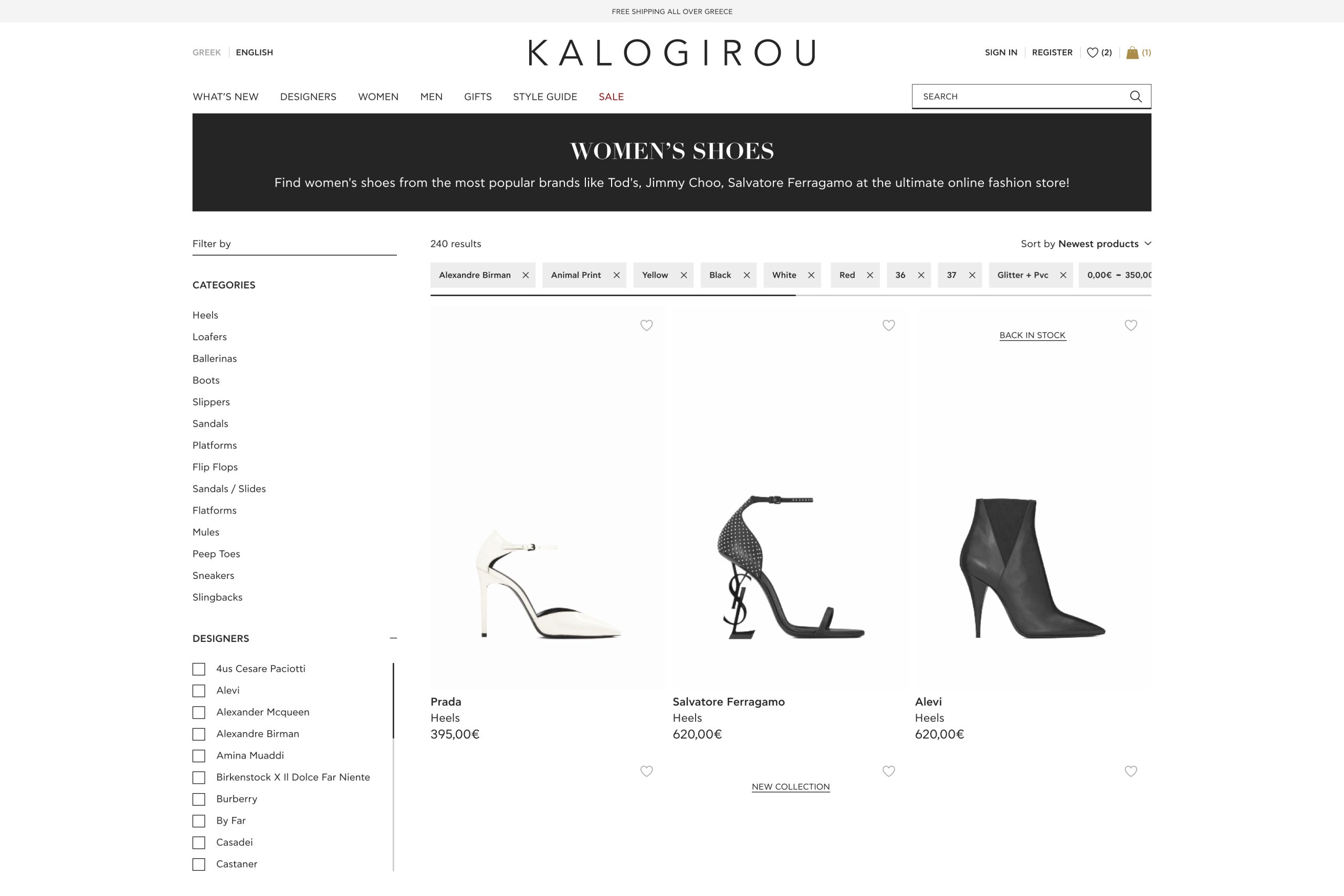Select the Sneakers category link
This screenshot has width=1344, height=896.
213,575
